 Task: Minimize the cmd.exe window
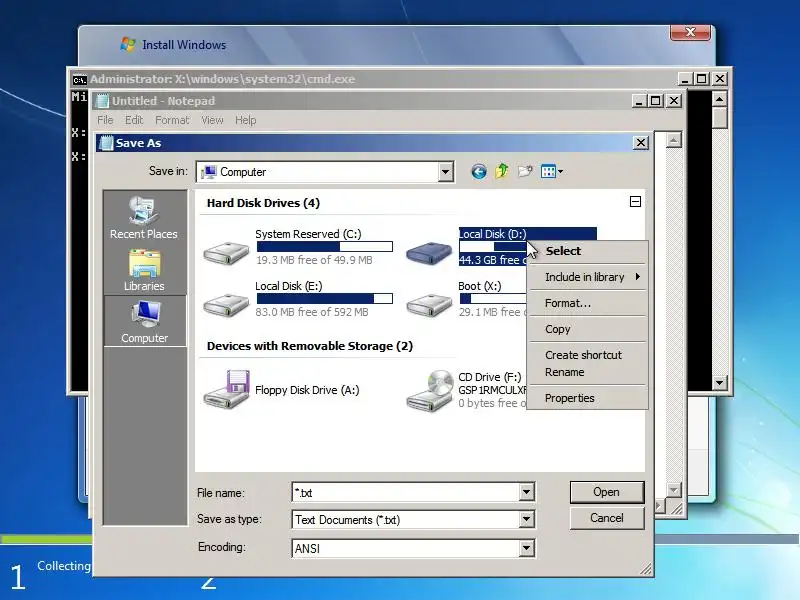point(685,79)
